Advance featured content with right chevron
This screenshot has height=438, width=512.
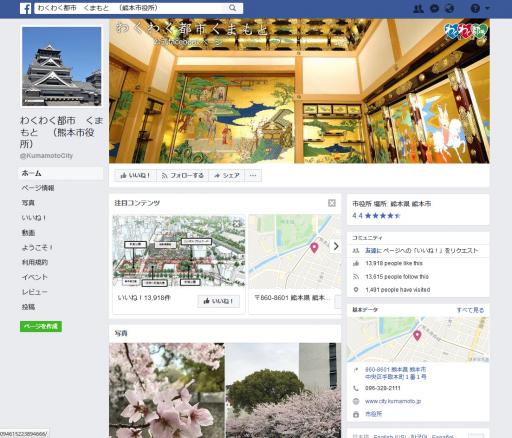point(336,246)
